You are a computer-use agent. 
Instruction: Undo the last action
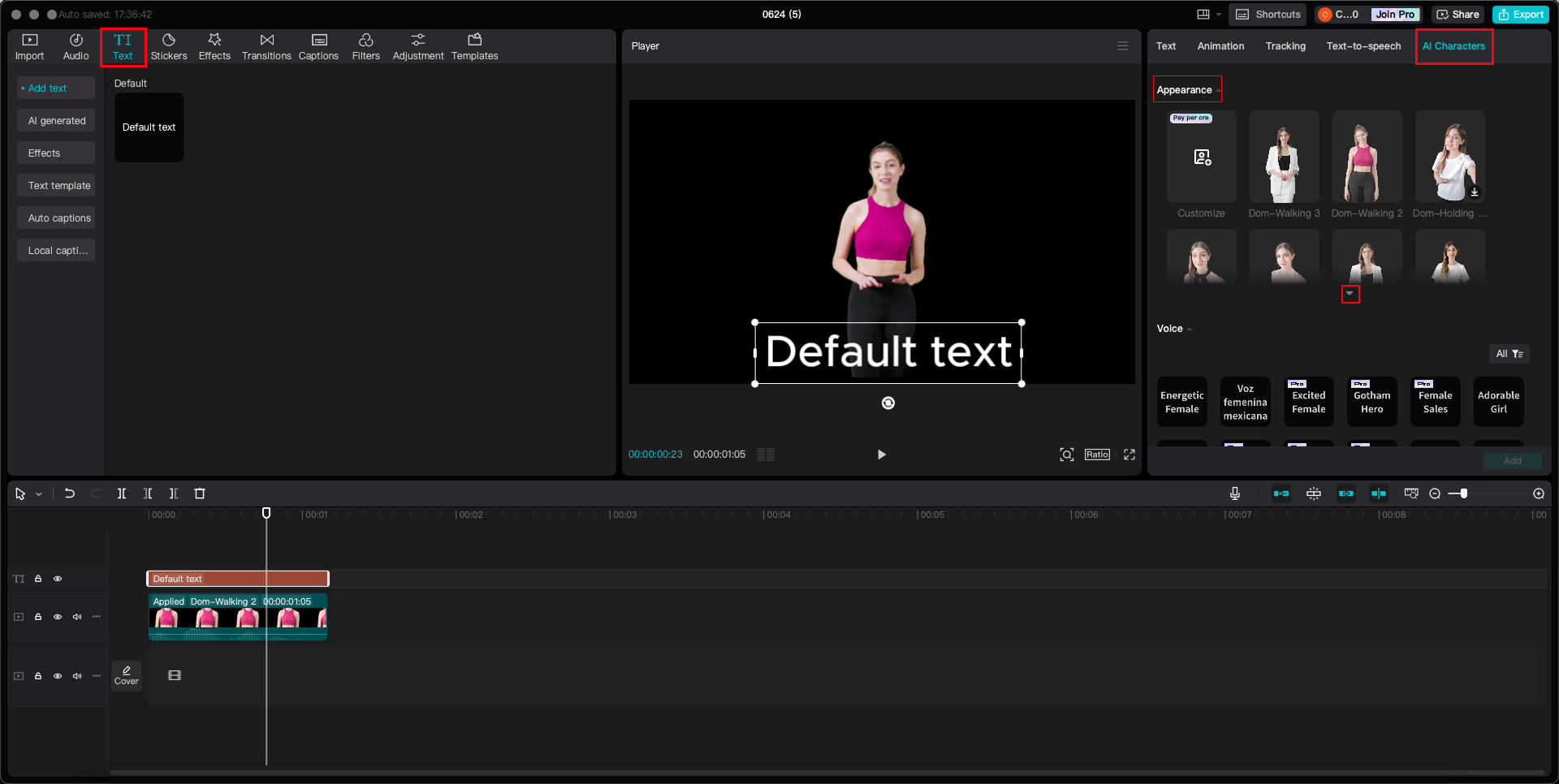pos(70,493)
